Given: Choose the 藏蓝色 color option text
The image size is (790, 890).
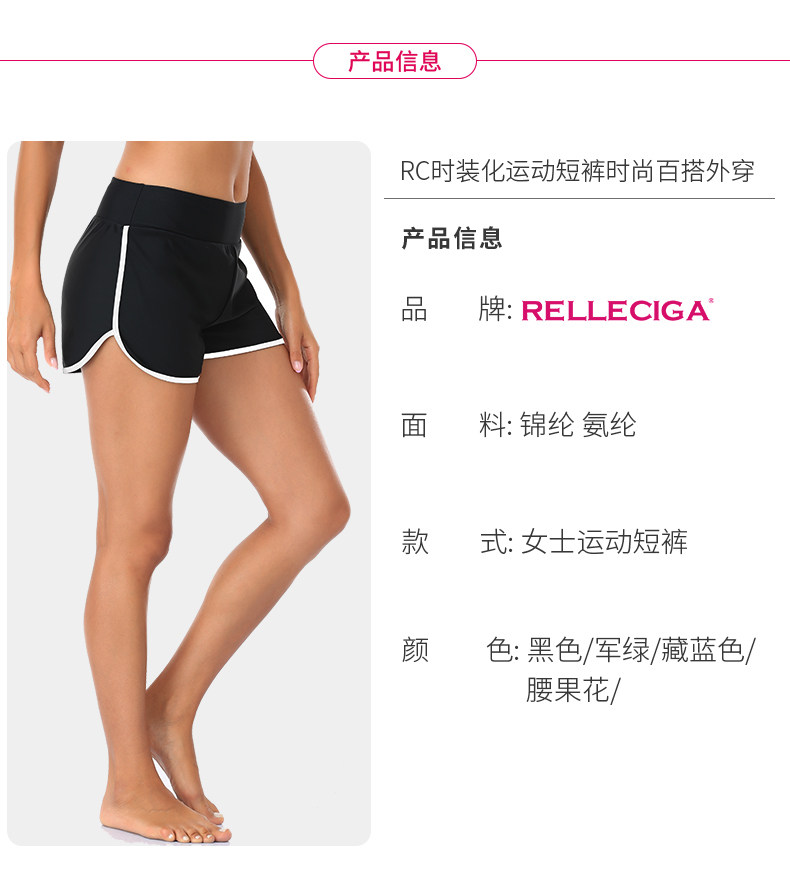Looking at the screenshot, I should tap(703, 650).
